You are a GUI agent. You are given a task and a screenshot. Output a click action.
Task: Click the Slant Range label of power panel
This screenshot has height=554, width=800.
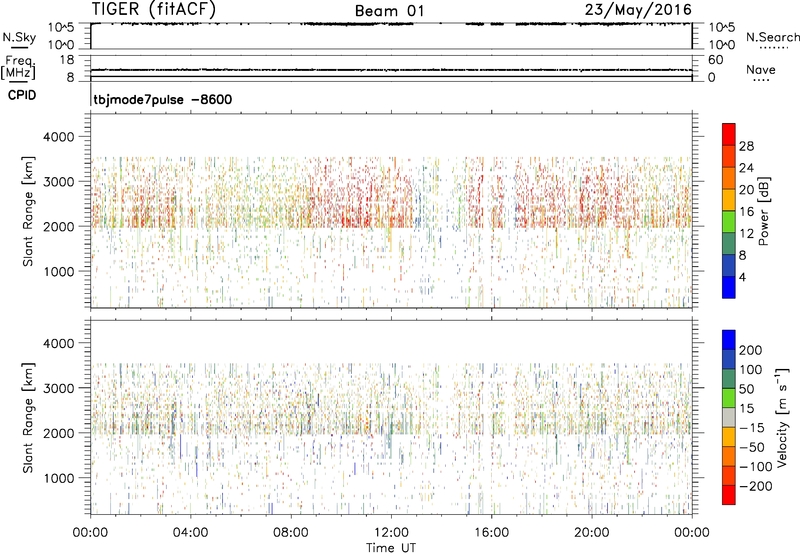coord(28,211)
